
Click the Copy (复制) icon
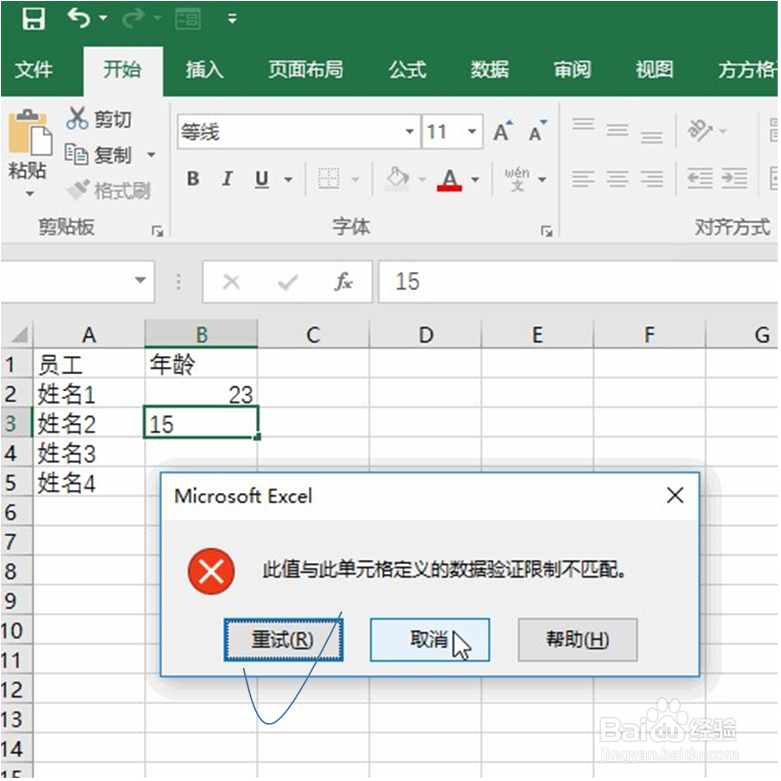point(77,154)
